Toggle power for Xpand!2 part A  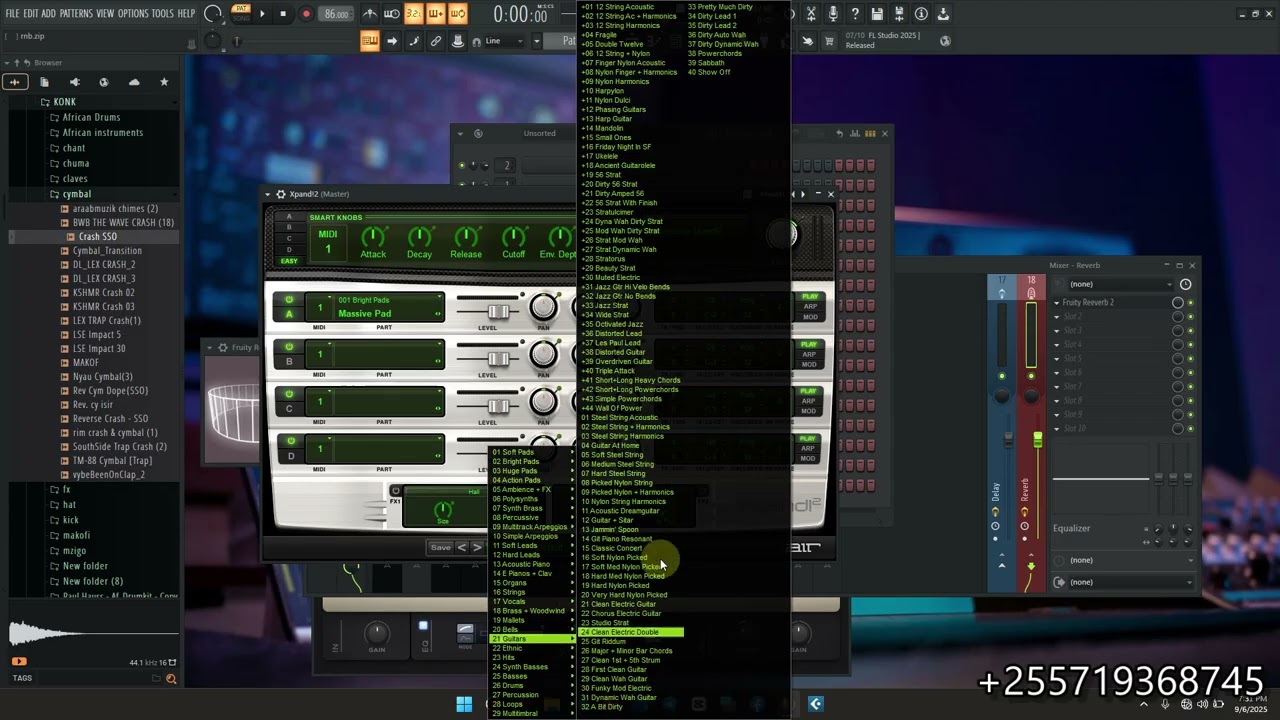[289, 300]
